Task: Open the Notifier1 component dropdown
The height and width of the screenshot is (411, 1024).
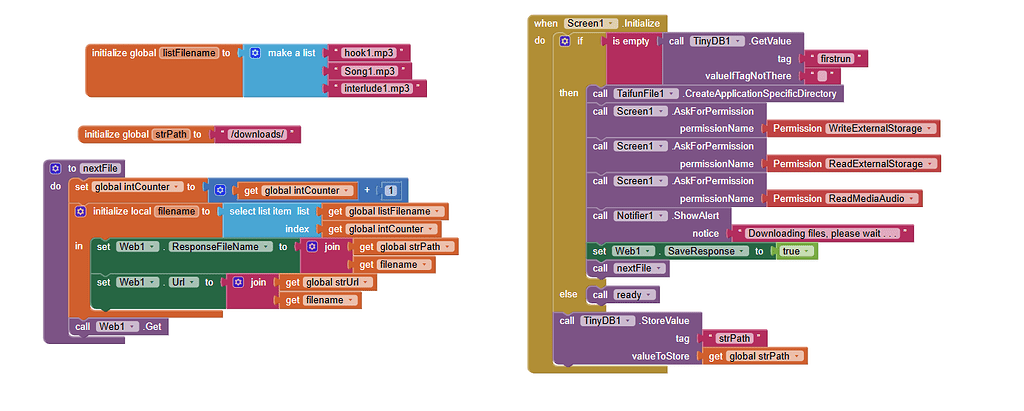Action: (660, 215)
